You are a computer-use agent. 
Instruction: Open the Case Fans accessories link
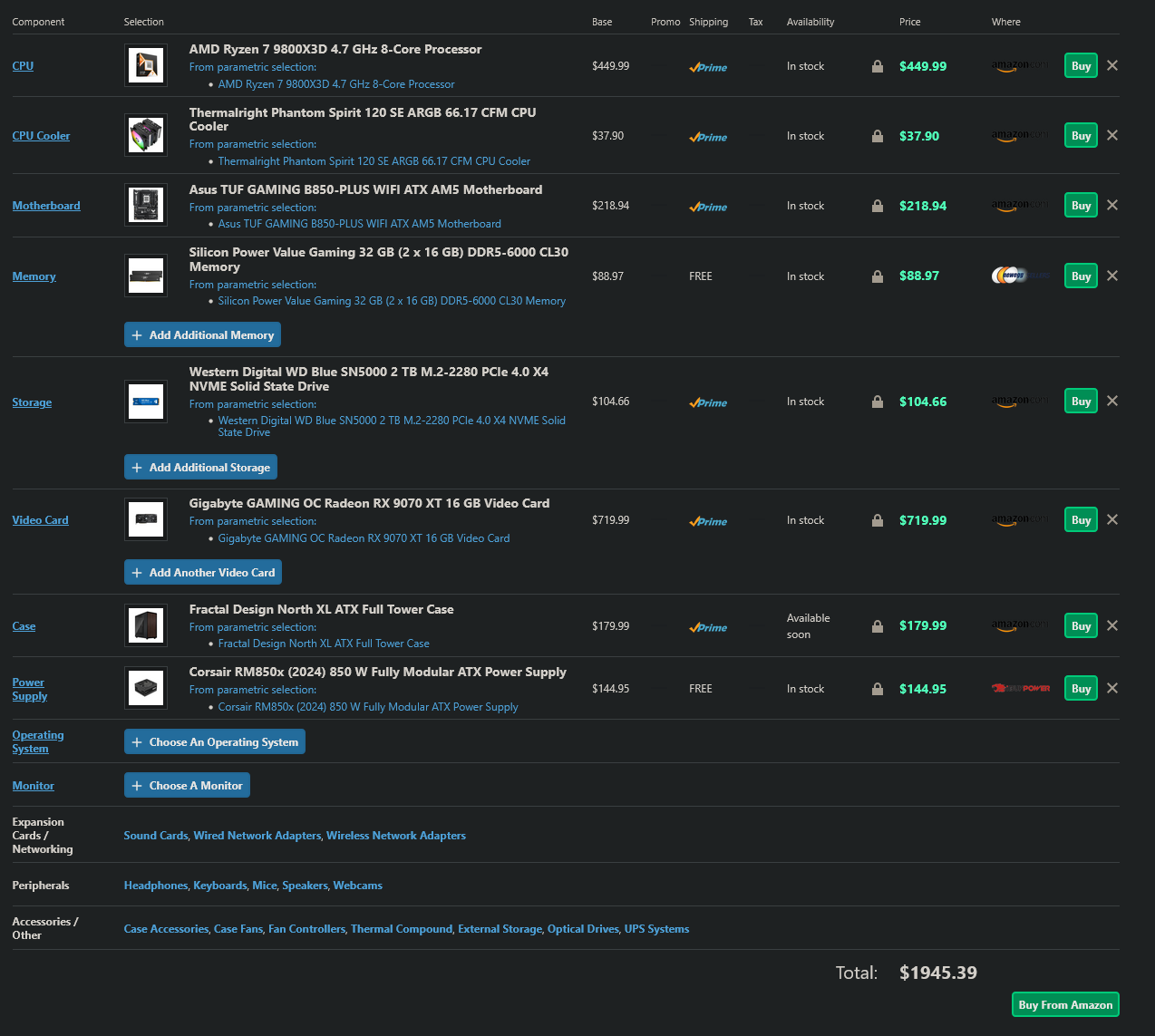[238, 928]
